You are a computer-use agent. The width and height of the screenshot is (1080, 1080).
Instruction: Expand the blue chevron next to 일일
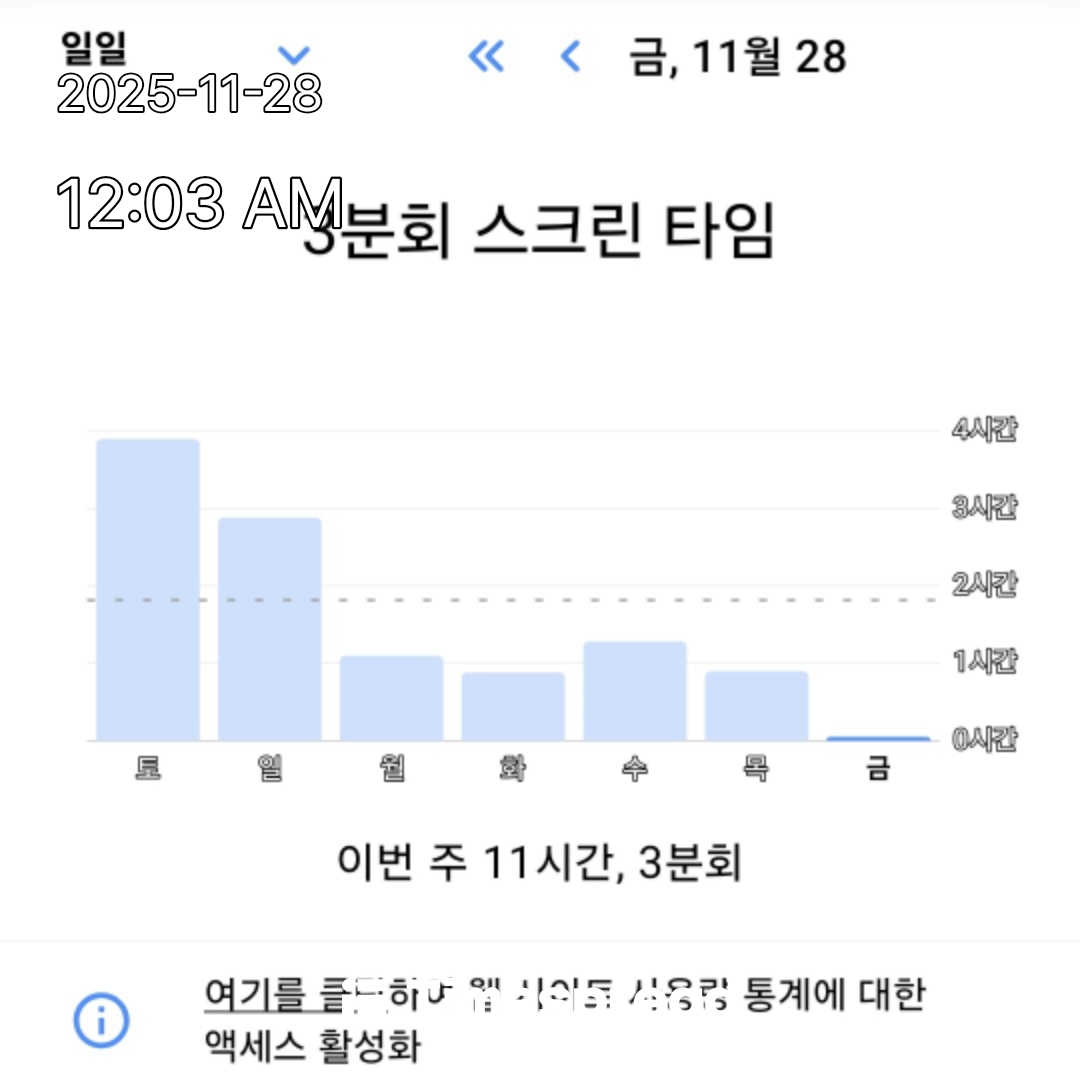coord(293,54)
